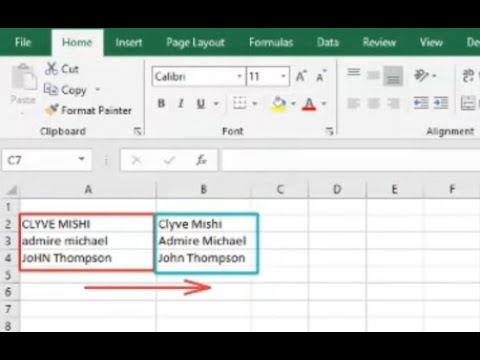Open the Clipboard dialog launcher

[137, 131]
